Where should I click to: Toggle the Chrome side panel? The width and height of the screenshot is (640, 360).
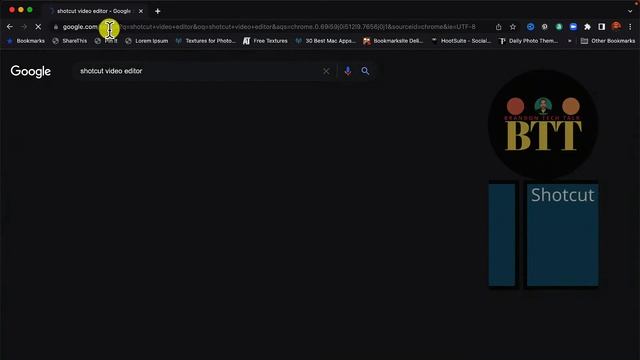[602, 27]
